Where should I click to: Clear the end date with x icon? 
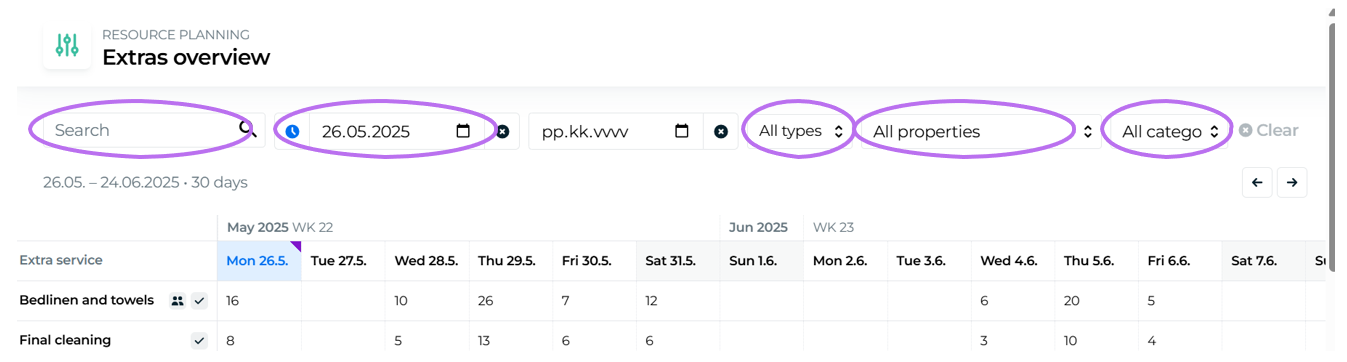[x=721, y=131]
